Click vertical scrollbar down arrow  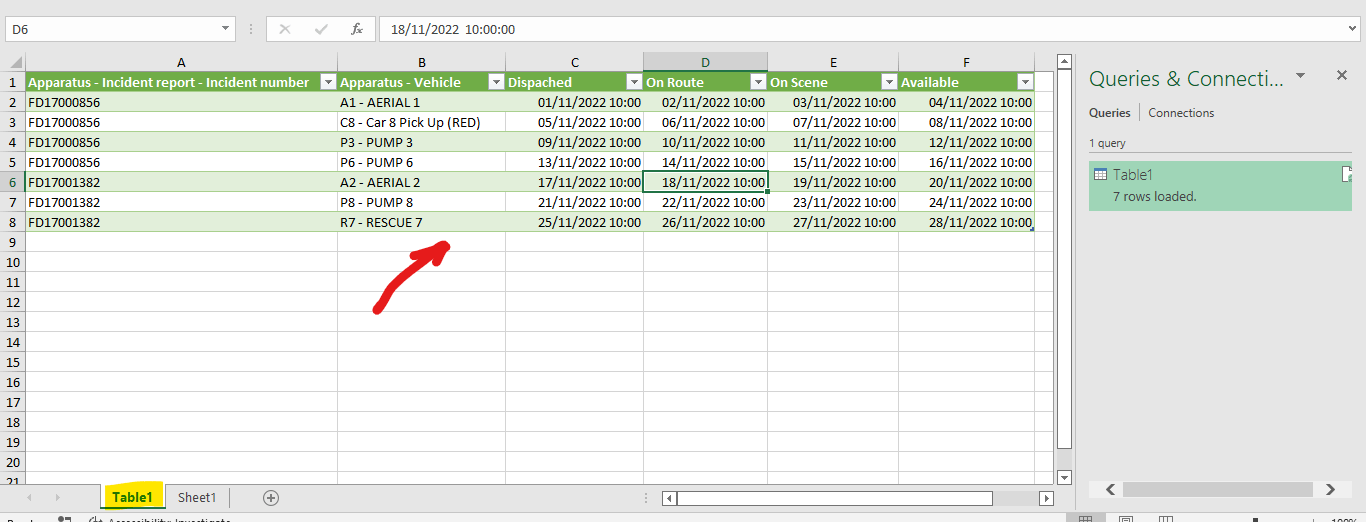pyautogui.click(x=1064, y=477)
